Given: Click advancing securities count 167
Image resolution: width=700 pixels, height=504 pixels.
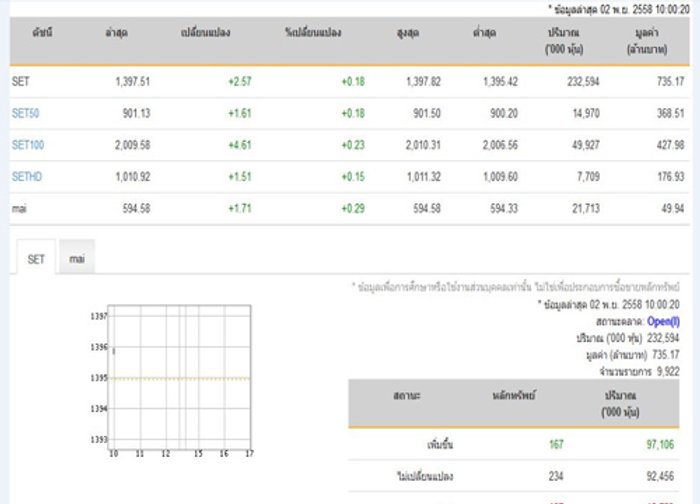Looking at the screenshot, I should tap(556, 445).
